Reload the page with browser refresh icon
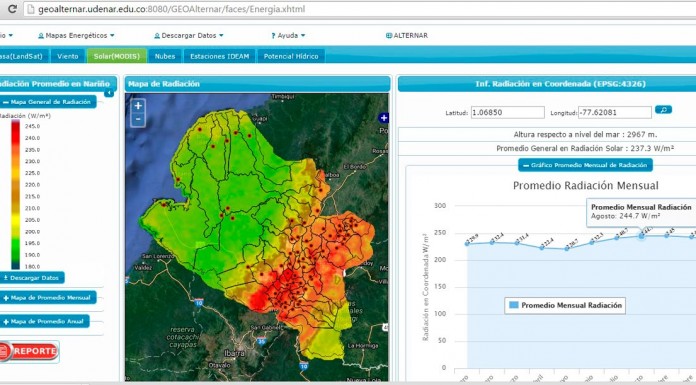 click(12, 9)
